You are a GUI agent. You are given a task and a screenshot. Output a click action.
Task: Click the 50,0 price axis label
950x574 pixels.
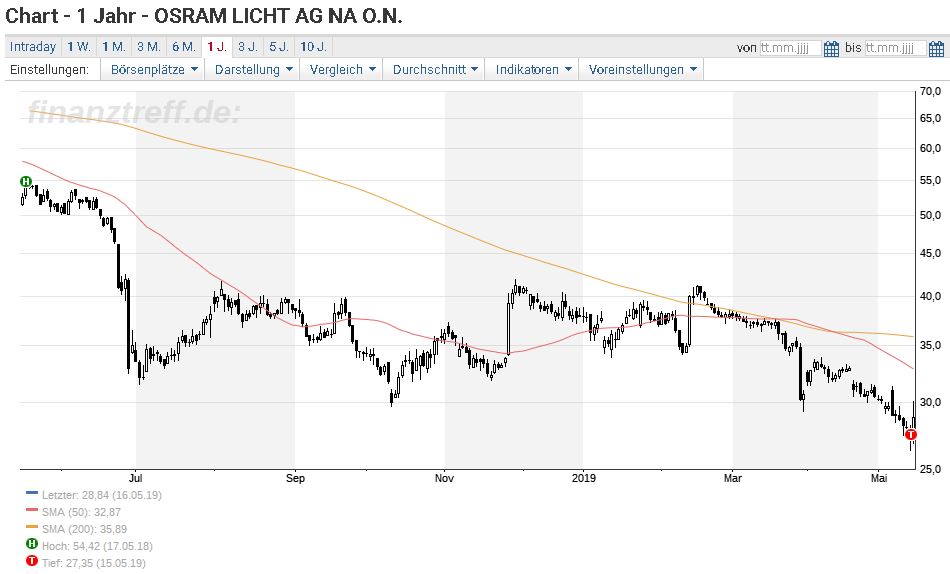point(930,215)
